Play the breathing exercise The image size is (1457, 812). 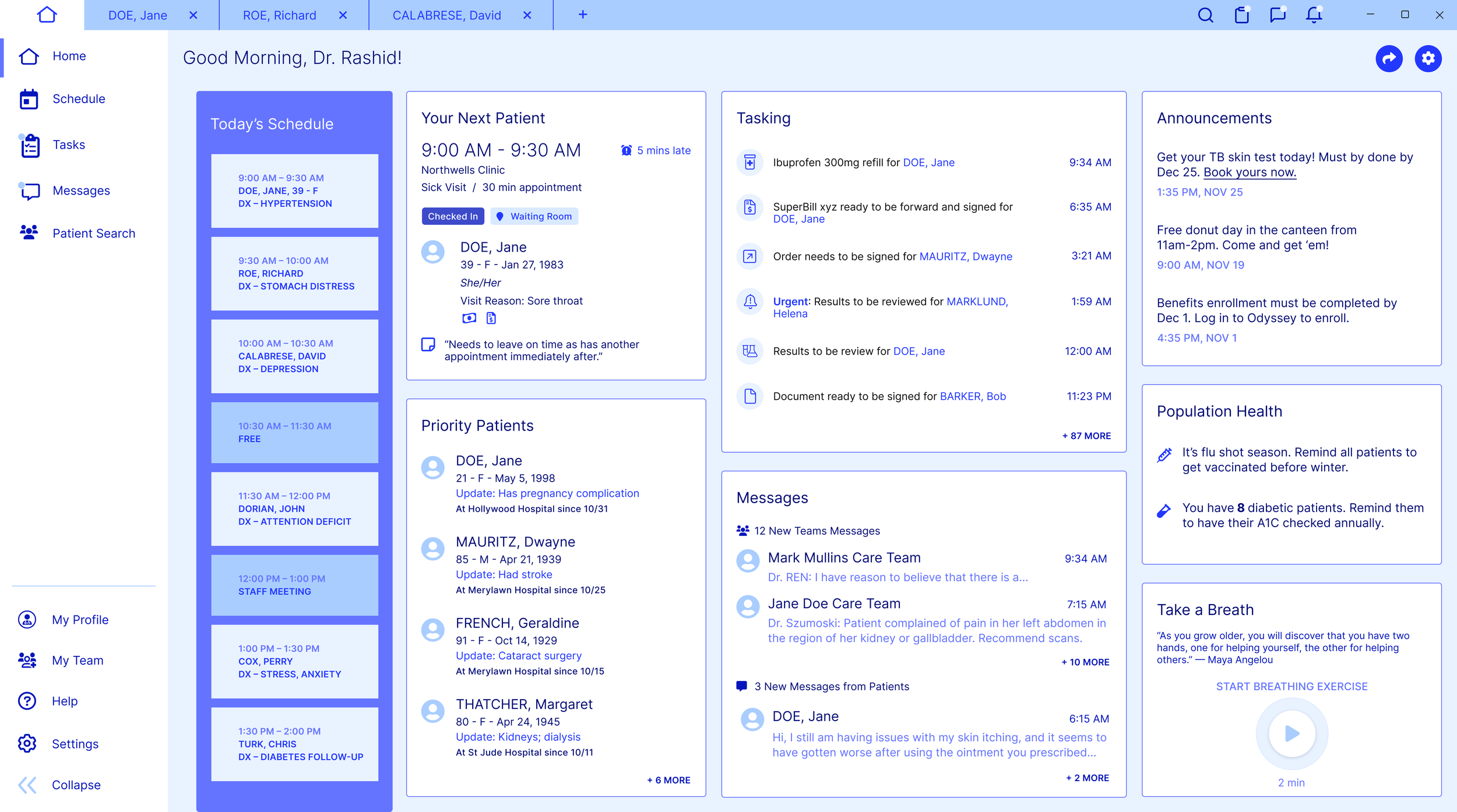1291,733
